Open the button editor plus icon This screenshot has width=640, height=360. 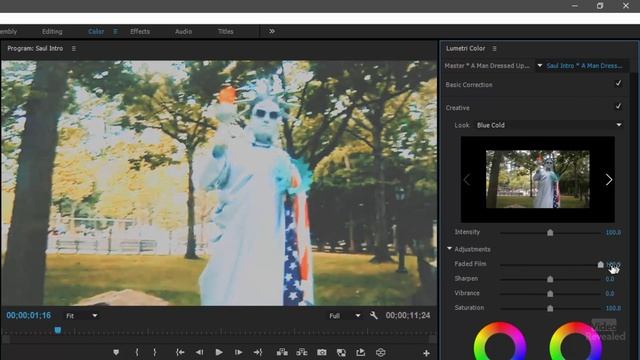pos(426,353)
